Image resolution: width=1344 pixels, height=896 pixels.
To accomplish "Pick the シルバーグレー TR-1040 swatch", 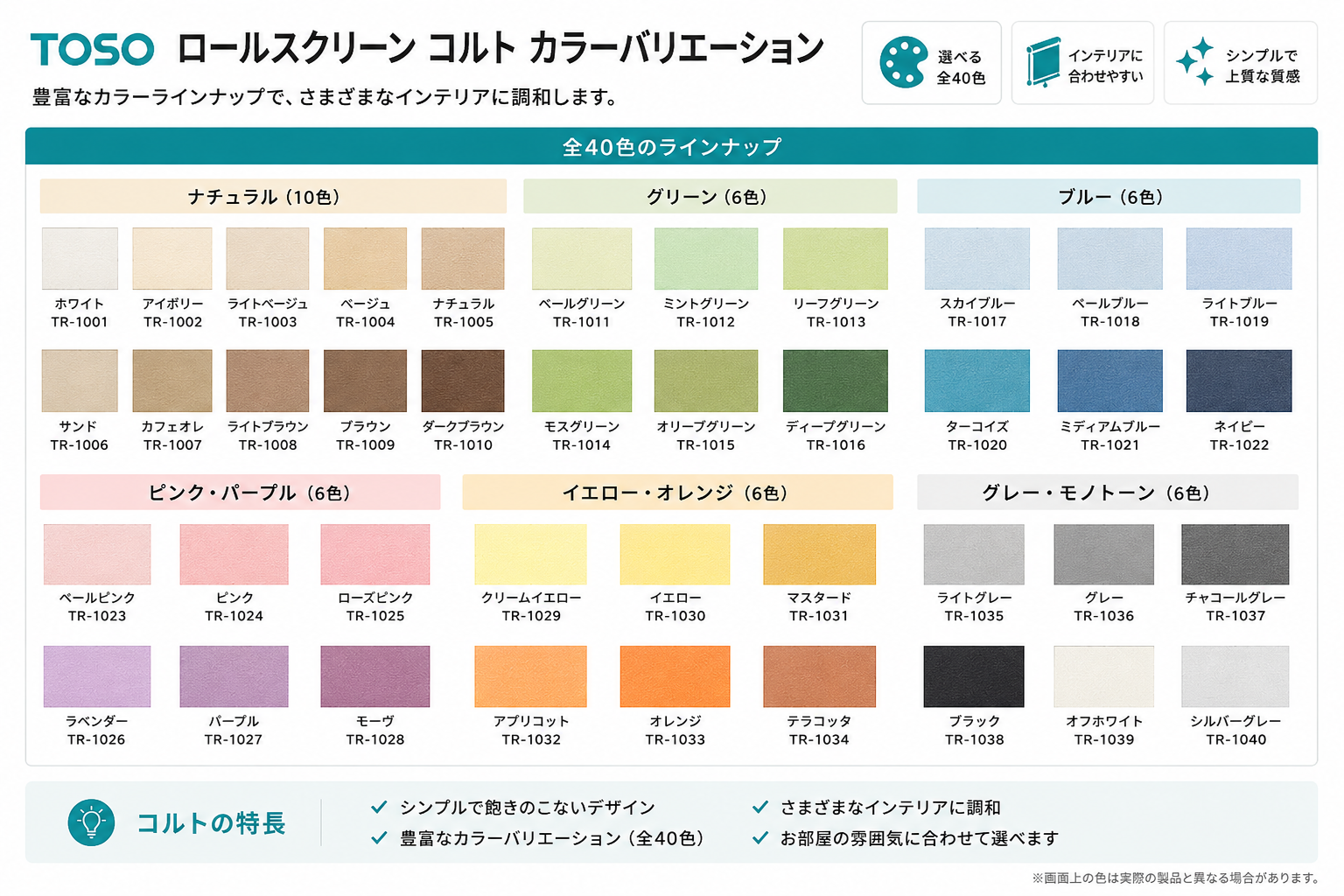I will click(1235, 676).
